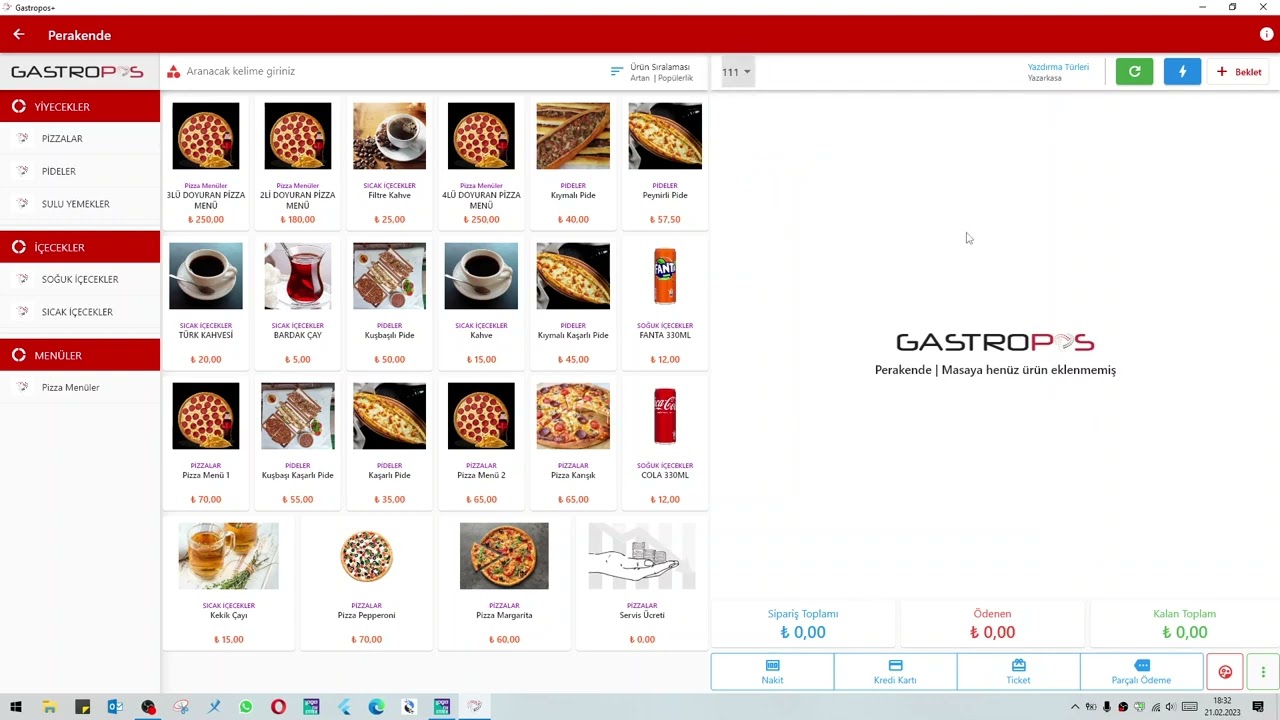The height and width of the screenshot is (720, 1280).
Task: Collapse the YİYECEKLER category header
Action: pos(80,106)
